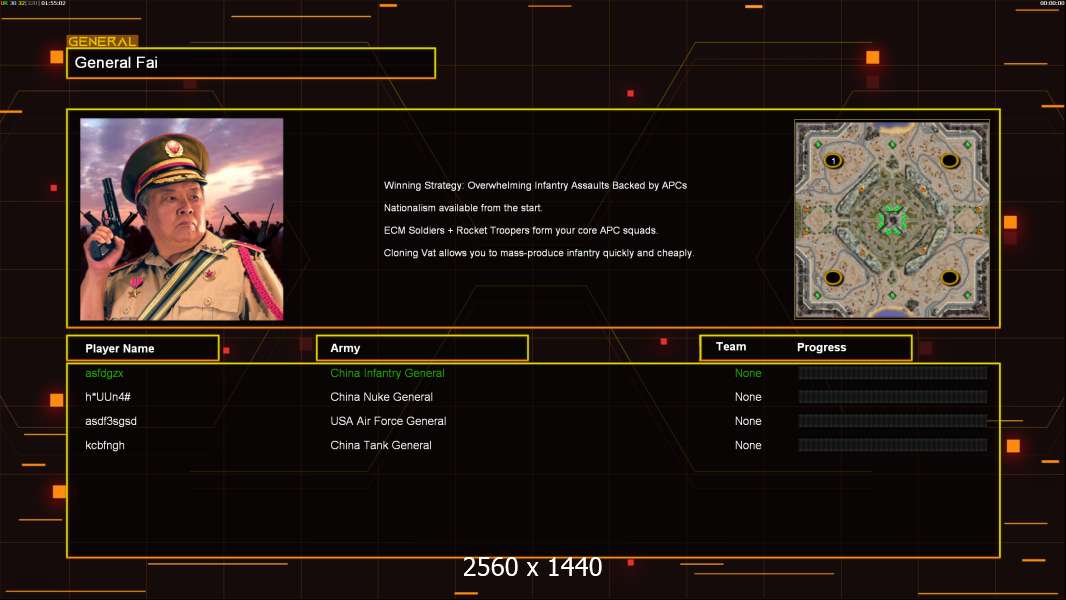Click the China Nuke General army entry
Viewport: 1066px width, 600px height.
[381, 397]
